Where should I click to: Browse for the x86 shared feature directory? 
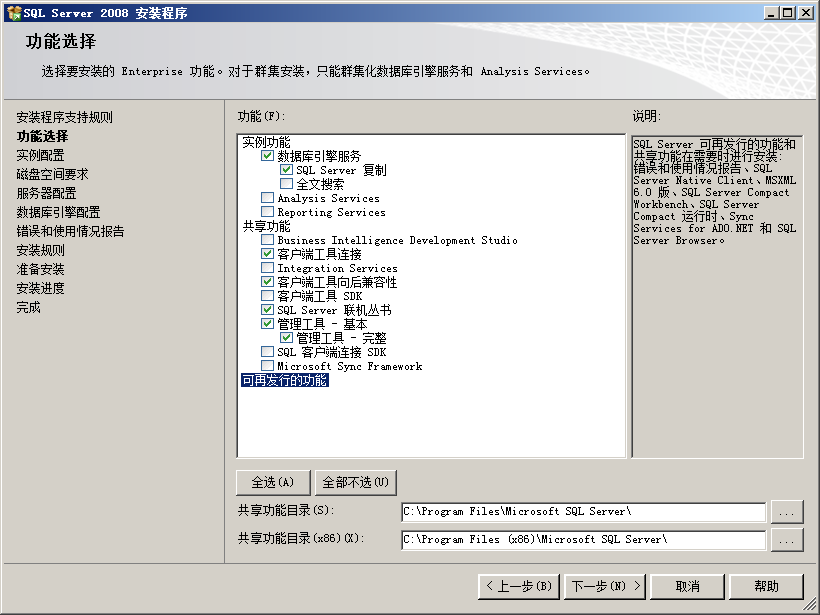point(787,539)
